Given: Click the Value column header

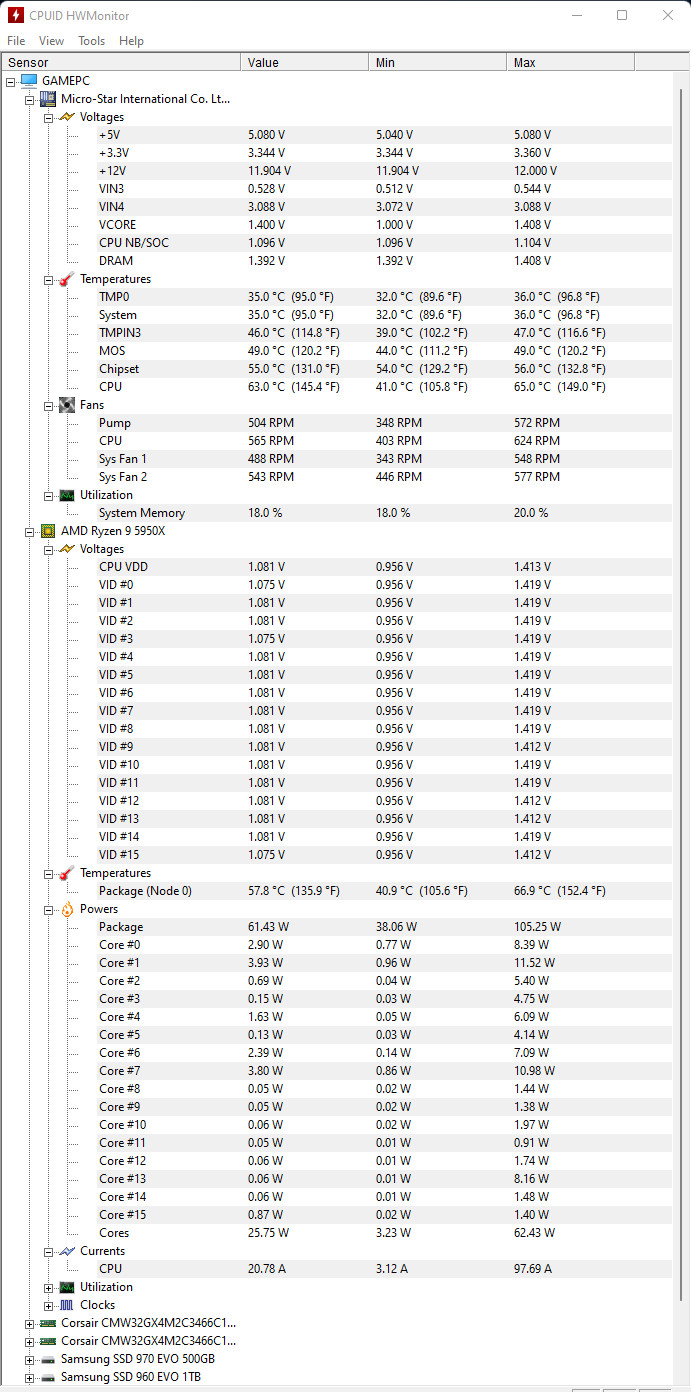Looking at the screenshot, I should click(305, 62).
